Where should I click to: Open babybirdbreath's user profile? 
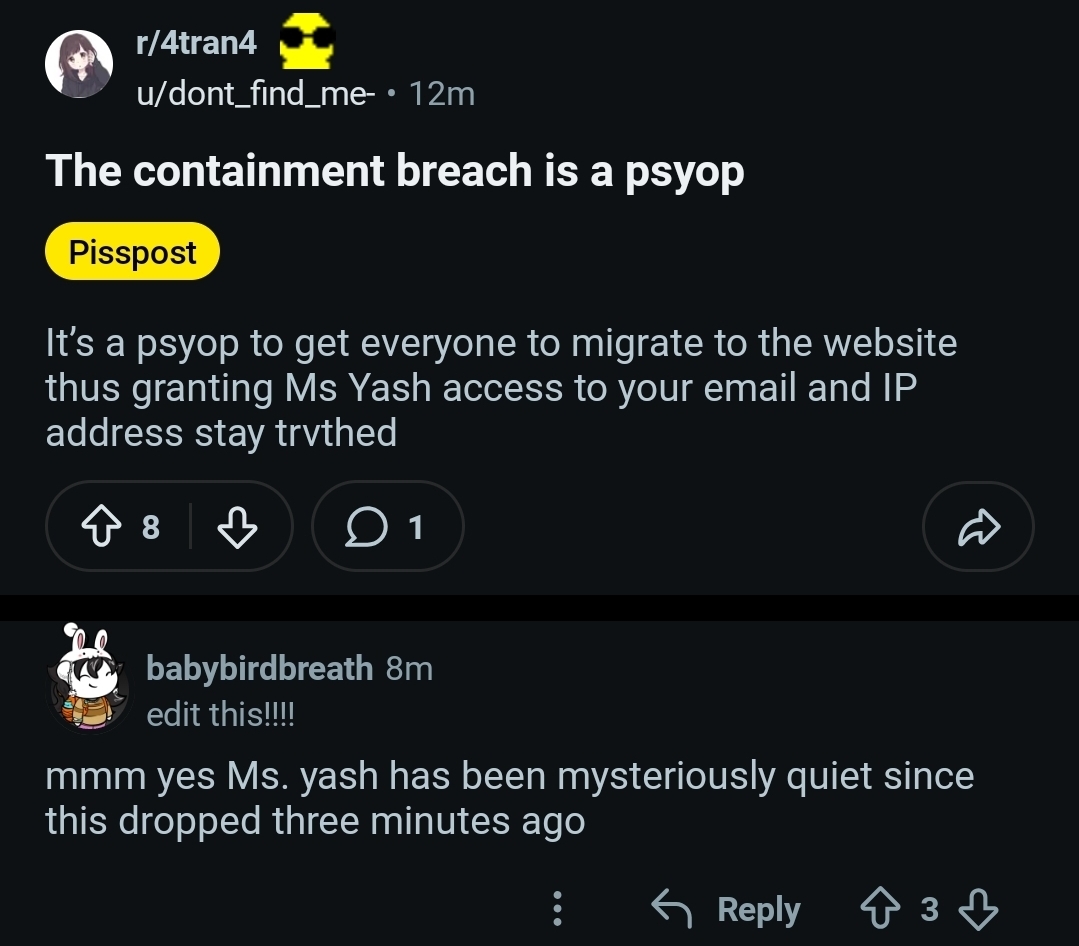[259, 668]
